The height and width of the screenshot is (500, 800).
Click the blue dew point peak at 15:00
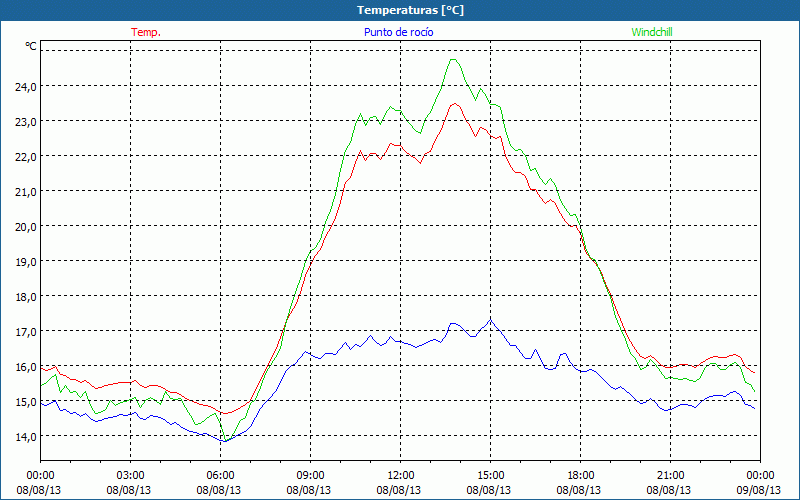click(490, 320)
